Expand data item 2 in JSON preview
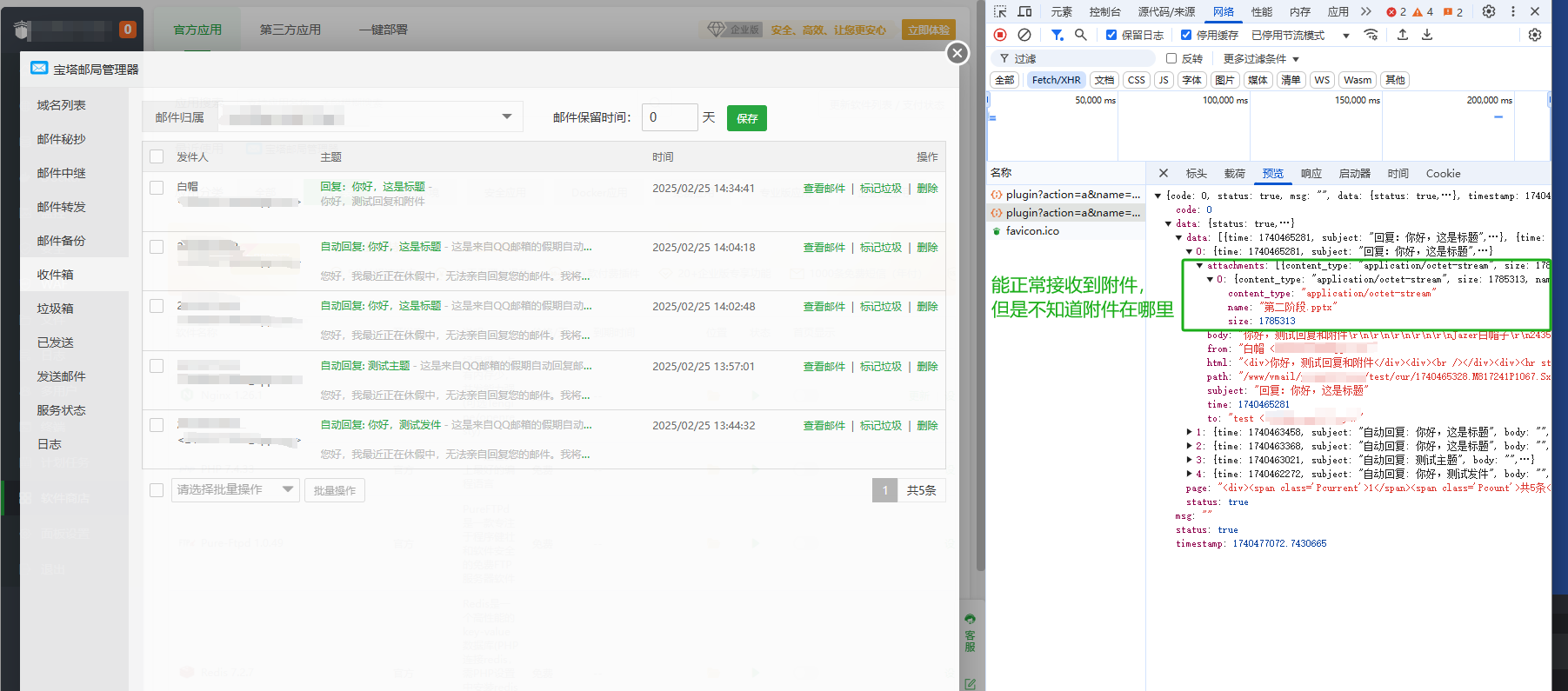Screen dimensions: 1568x691 tap(1190, 446)
